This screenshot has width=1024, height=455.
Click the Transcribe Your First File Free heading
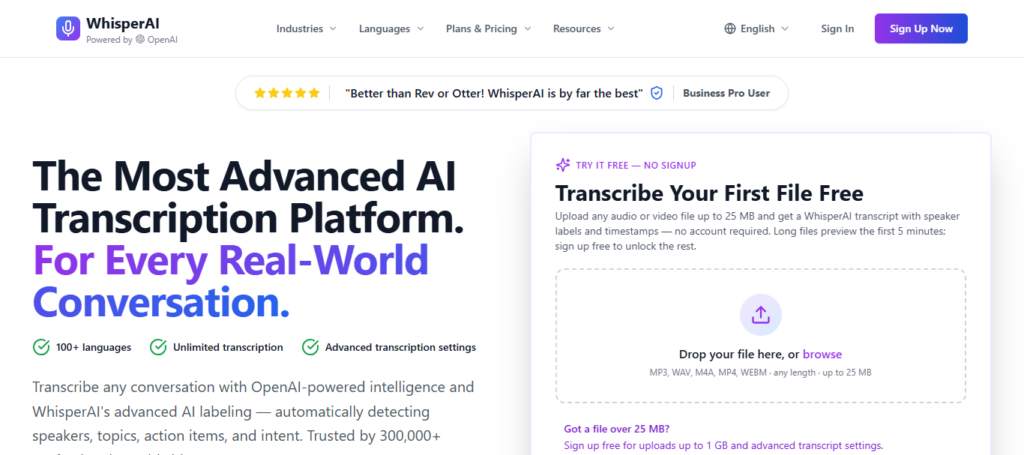pos(709,193)
